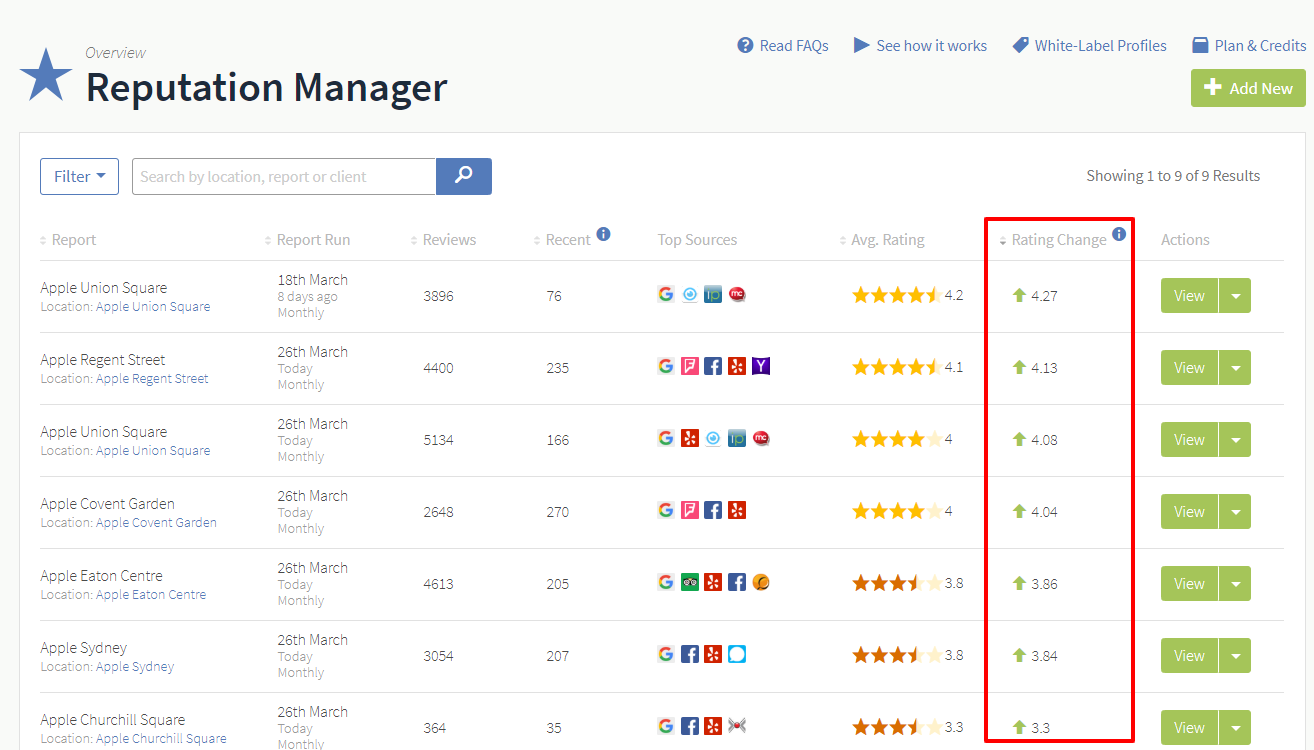1314x750 pixels.
Task: Open the Filter dropdown
Action: (x=79, y=176)
